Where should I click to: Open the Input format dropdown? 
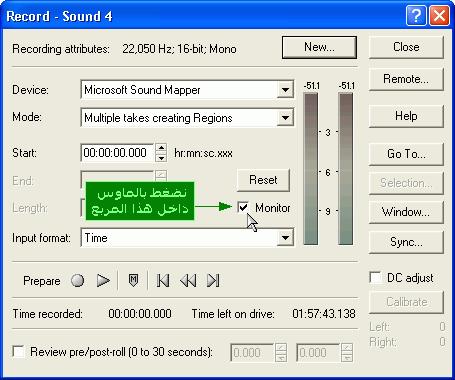pos(285,237)
